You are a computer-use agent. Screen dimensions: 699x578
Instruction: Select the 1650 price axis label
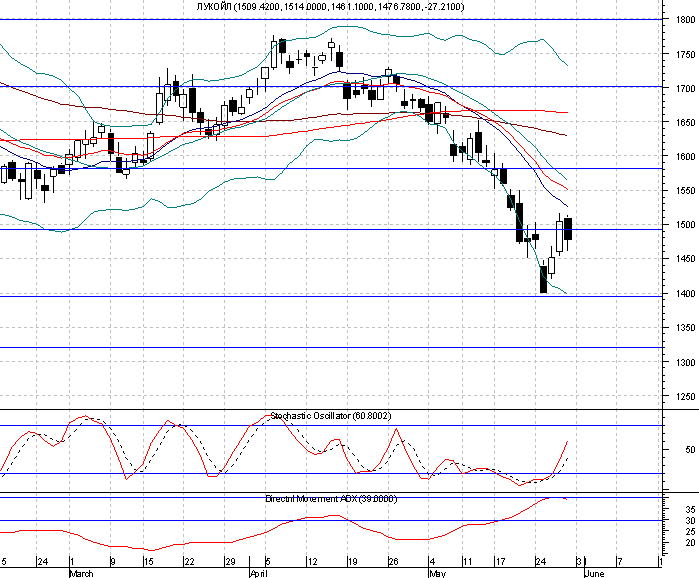685,122
